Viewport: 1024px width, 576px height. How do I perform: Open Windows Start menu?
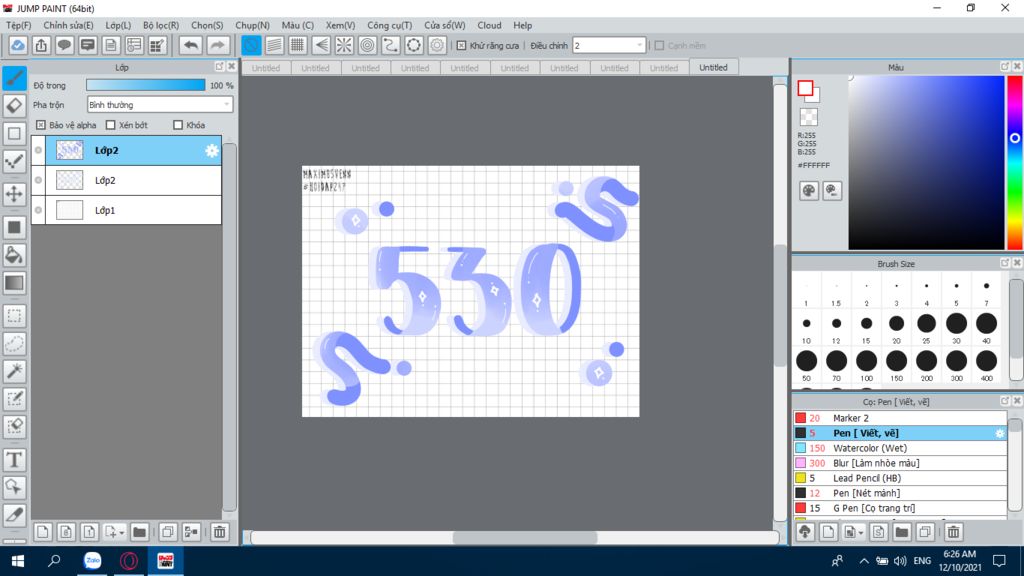[x=18, y=561]
